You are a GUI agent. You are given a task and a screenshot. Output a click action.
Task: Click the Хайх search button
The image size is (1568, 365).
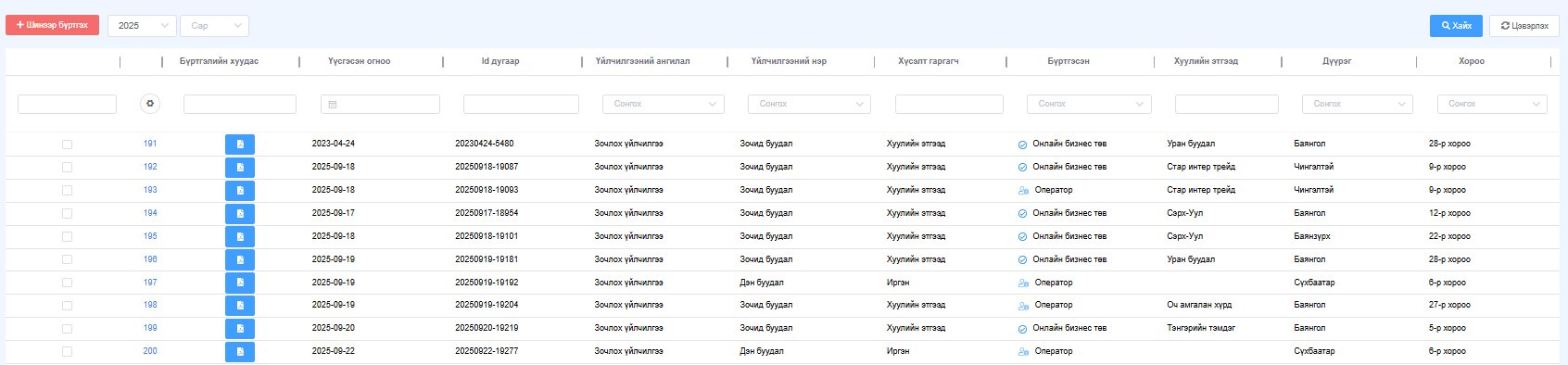point(1456,26)
